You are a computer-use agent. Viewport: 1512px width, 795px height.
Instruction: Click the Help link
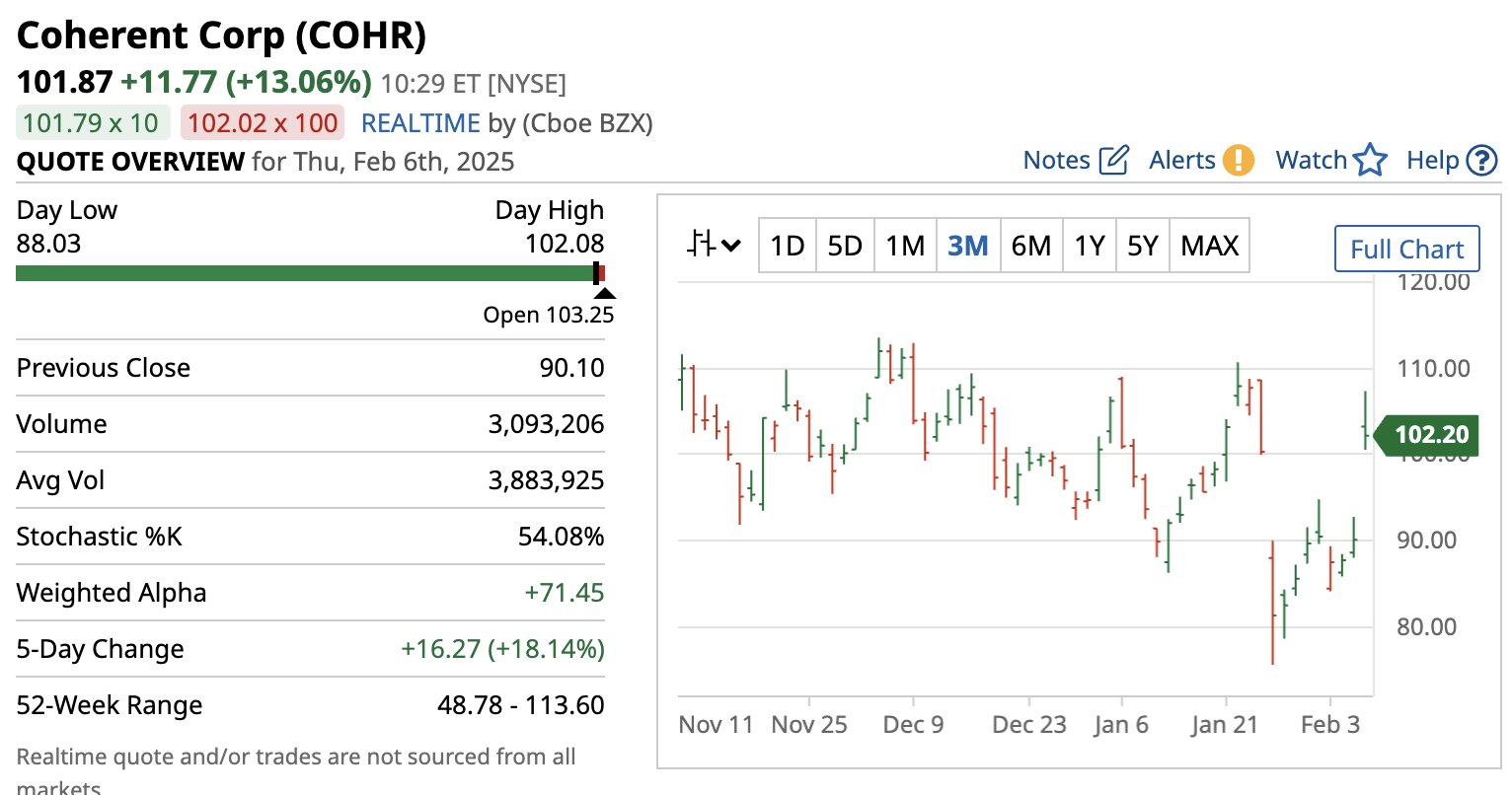[x=1433, y=160]
